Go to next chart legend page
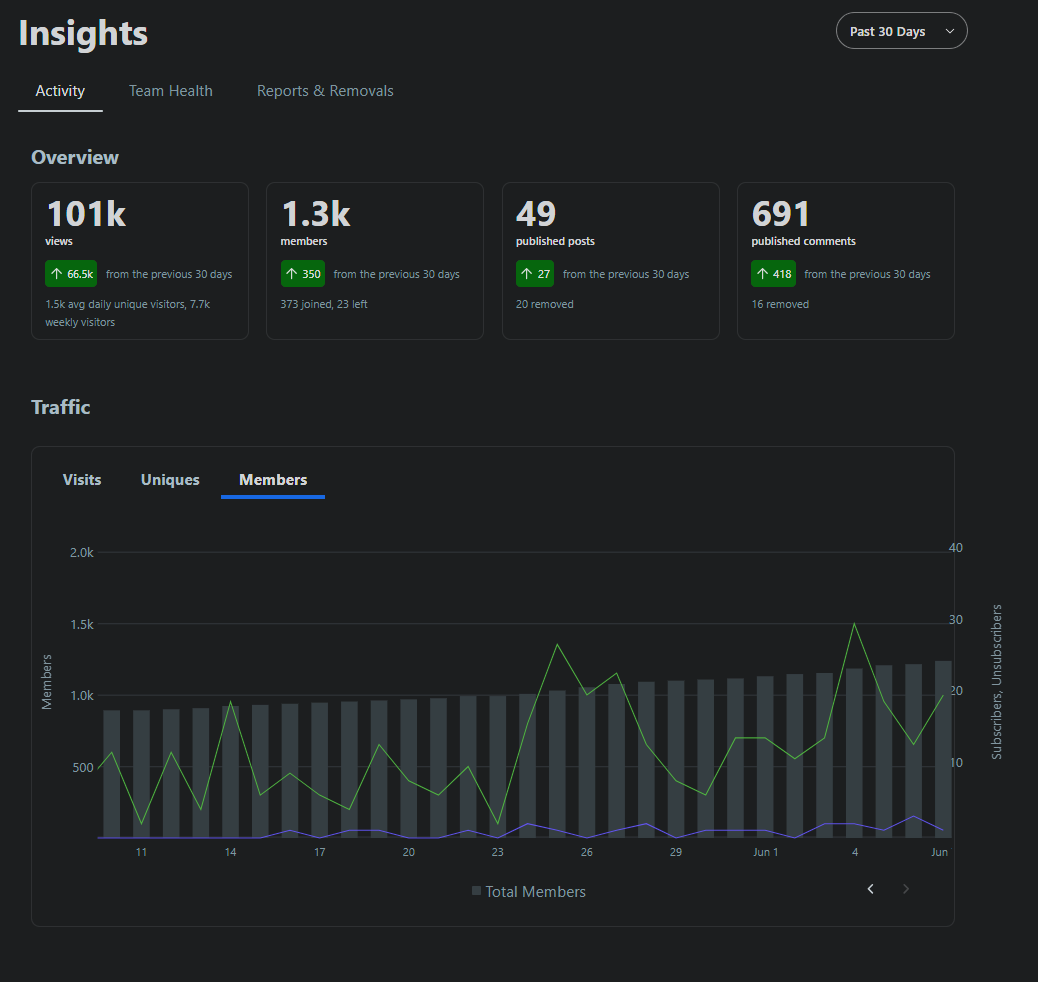 [x=906, y=889]
